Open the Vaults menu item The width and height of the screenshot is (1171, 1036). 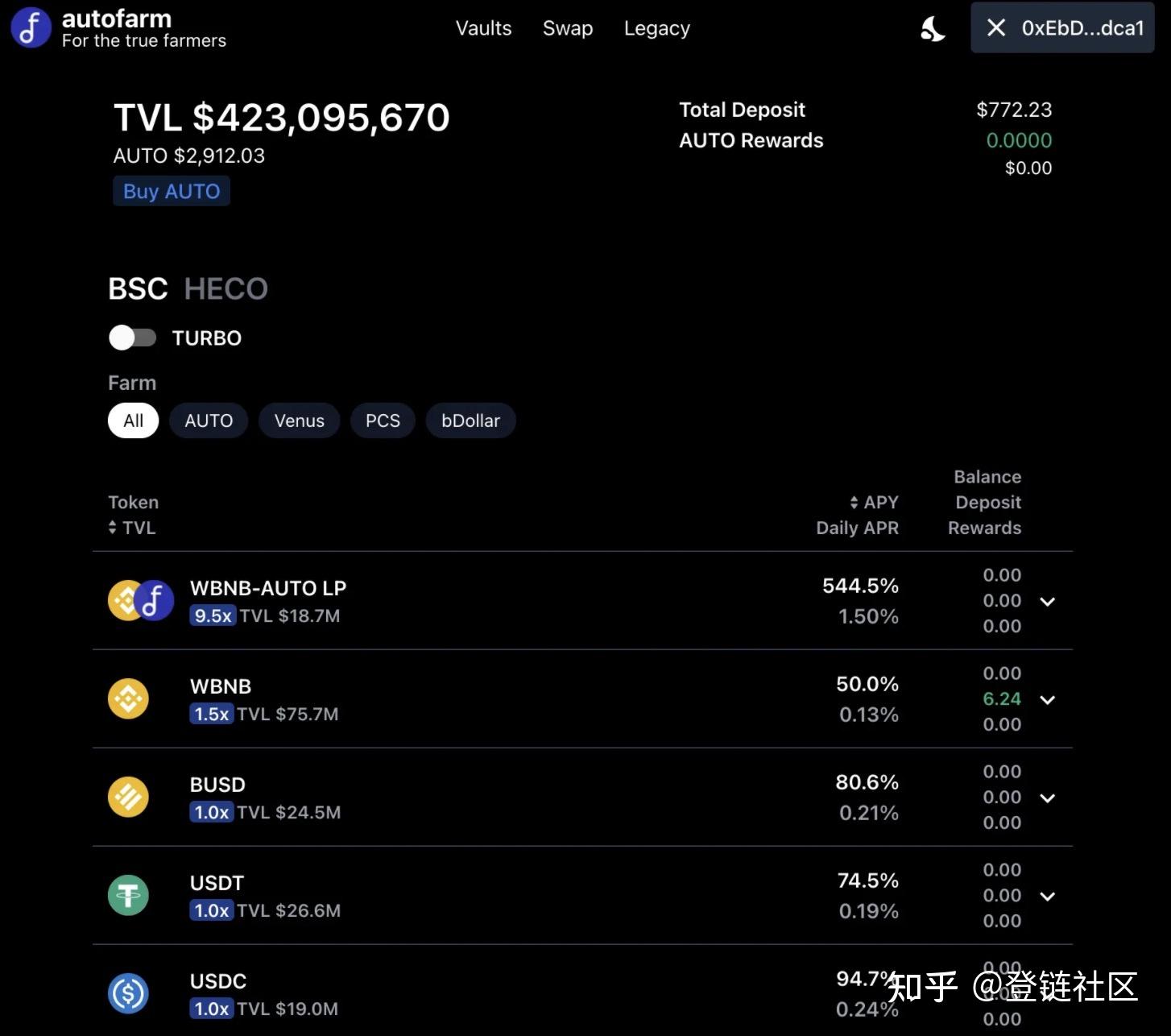[x=483, y=28]
